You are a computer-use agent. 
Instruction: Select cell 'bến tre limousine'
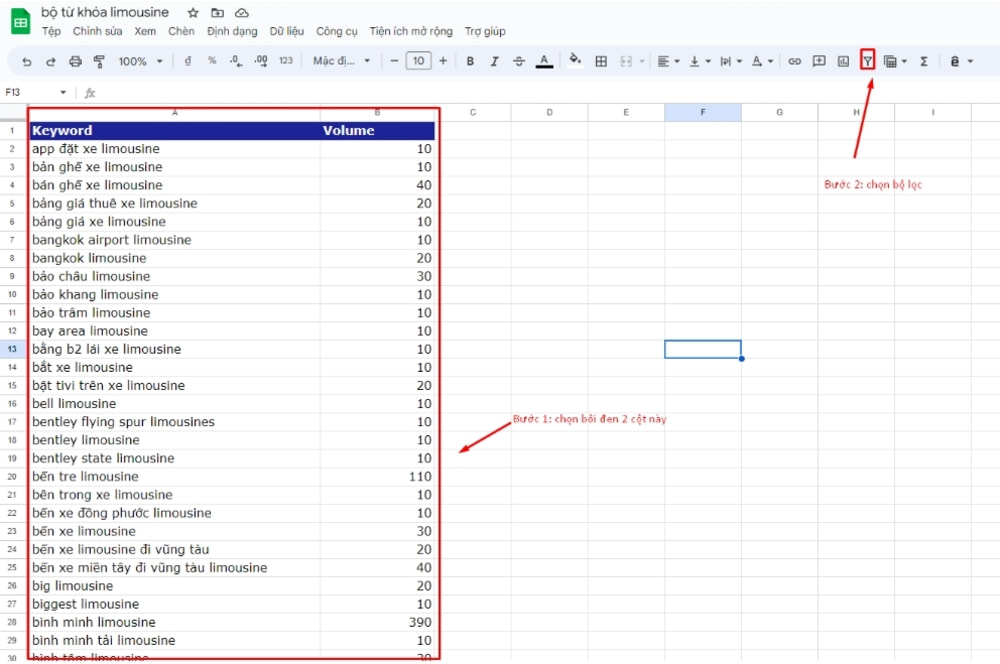point(174,476)
